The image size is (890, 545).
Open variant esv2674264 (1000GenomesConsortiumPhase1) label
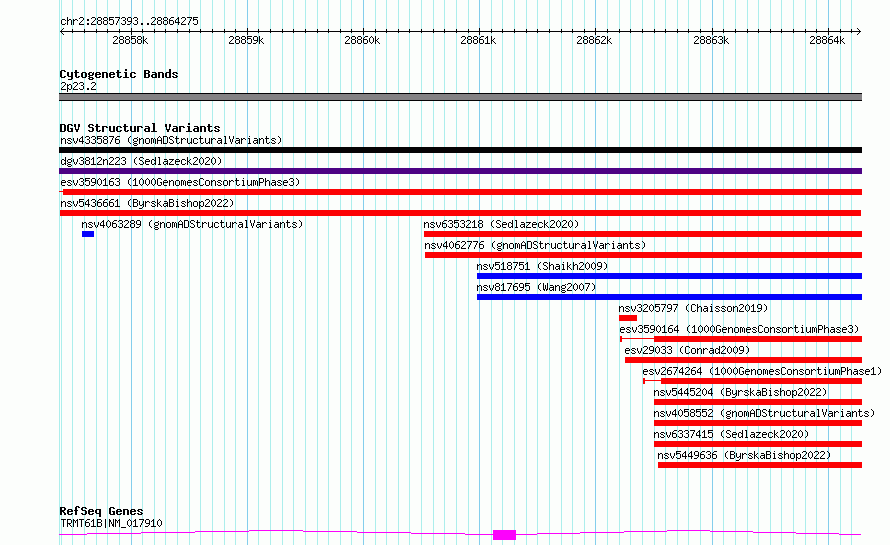762,371
